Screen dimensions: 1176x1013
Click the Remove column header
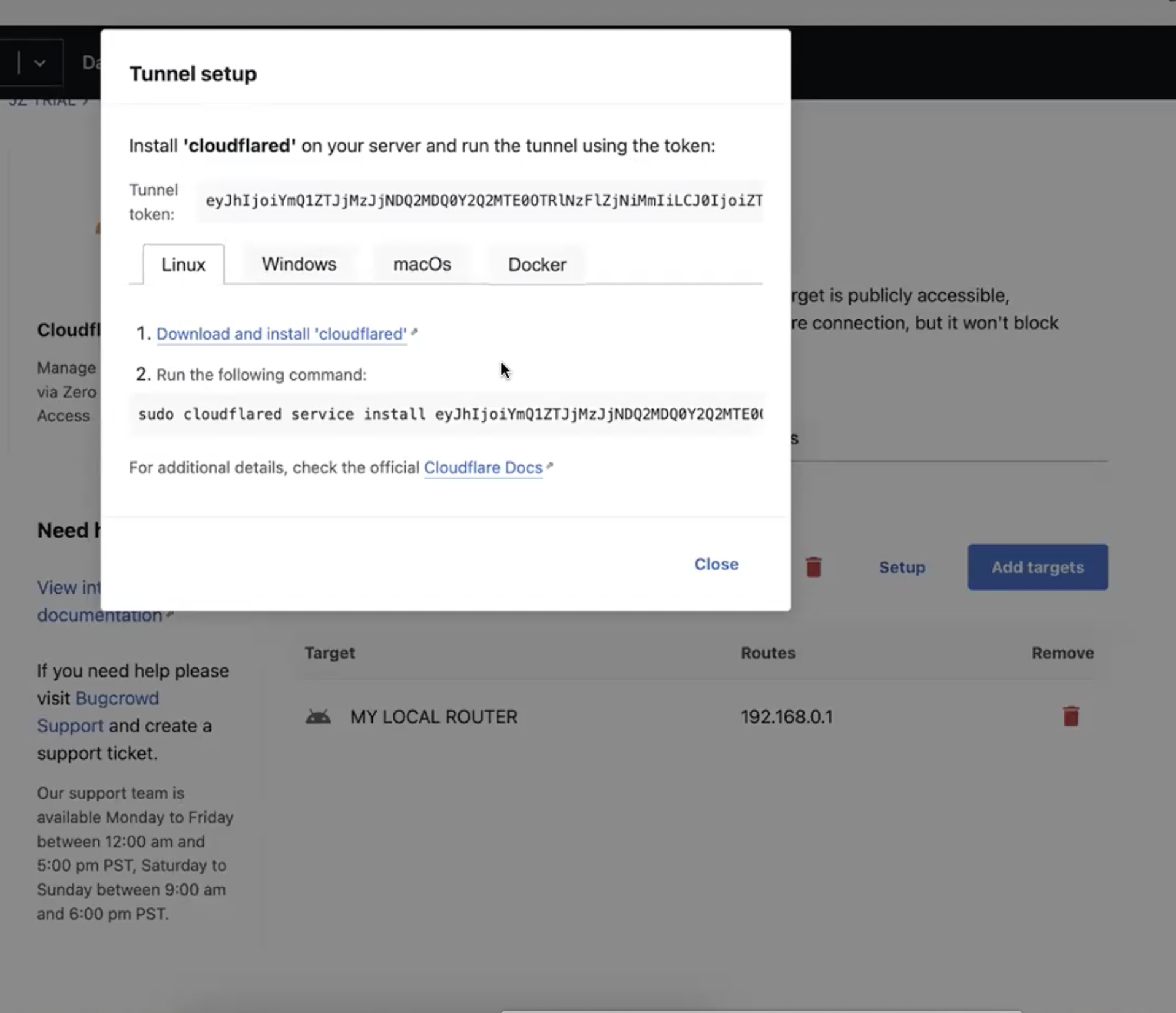click(1062, 653)
